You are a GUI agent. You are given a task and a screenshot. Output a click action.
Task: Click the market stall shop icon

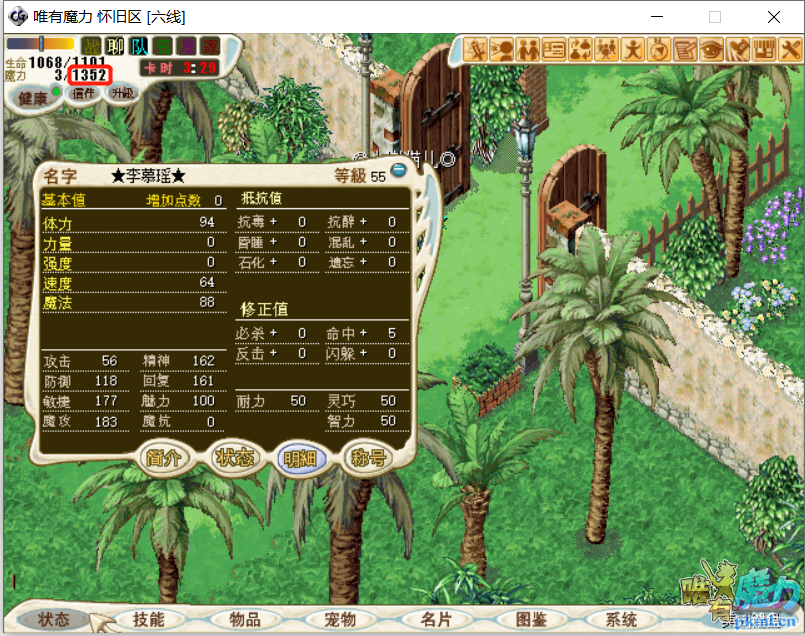tap(765, 49)
